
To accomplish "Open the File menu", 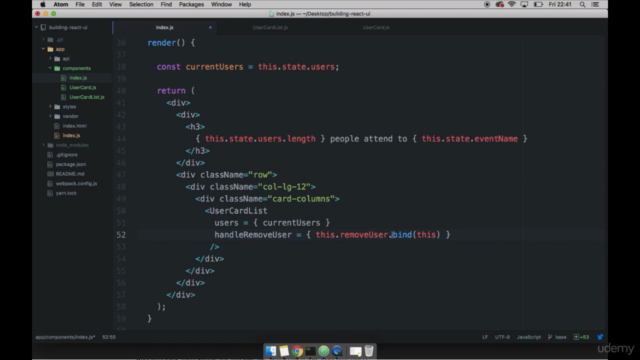I will click(80, 4).
